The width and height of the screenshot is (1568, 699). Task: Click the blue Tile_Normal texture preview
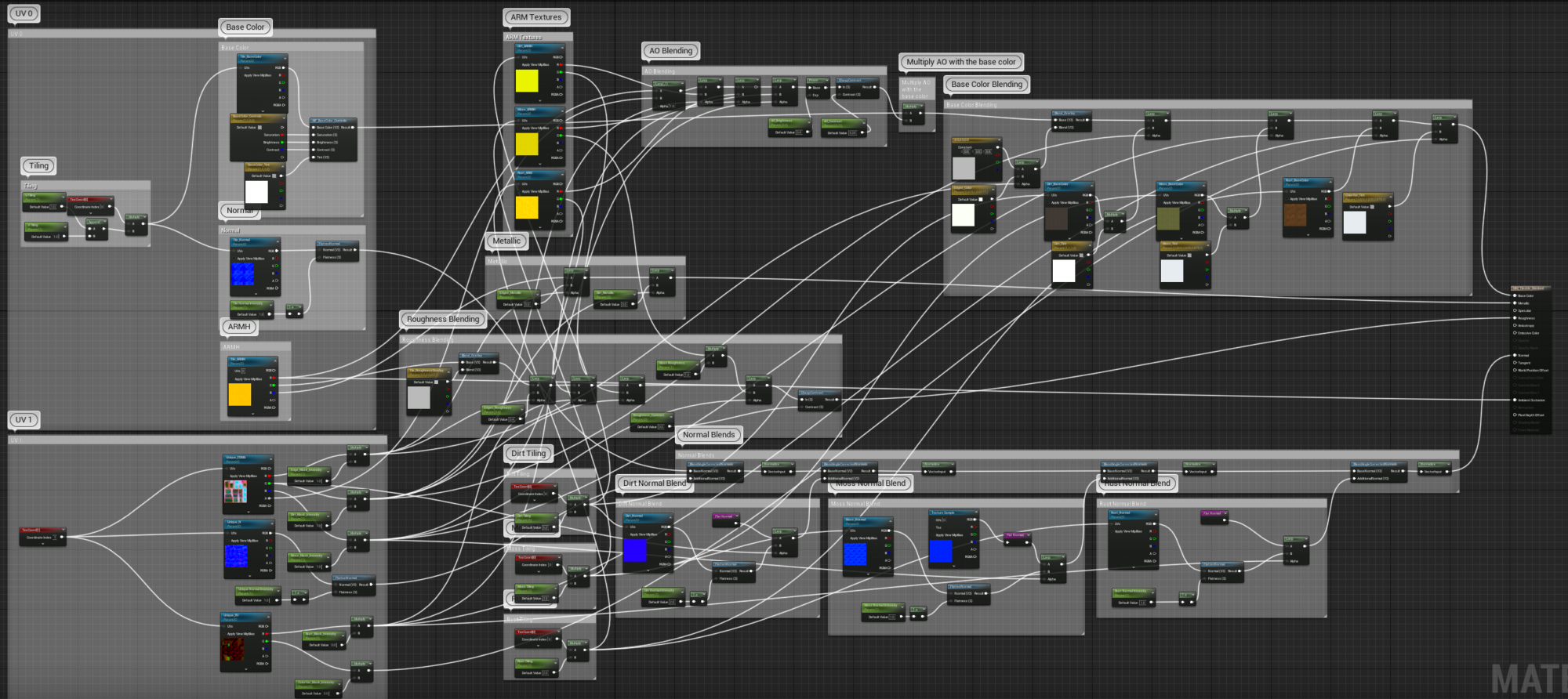243,274
